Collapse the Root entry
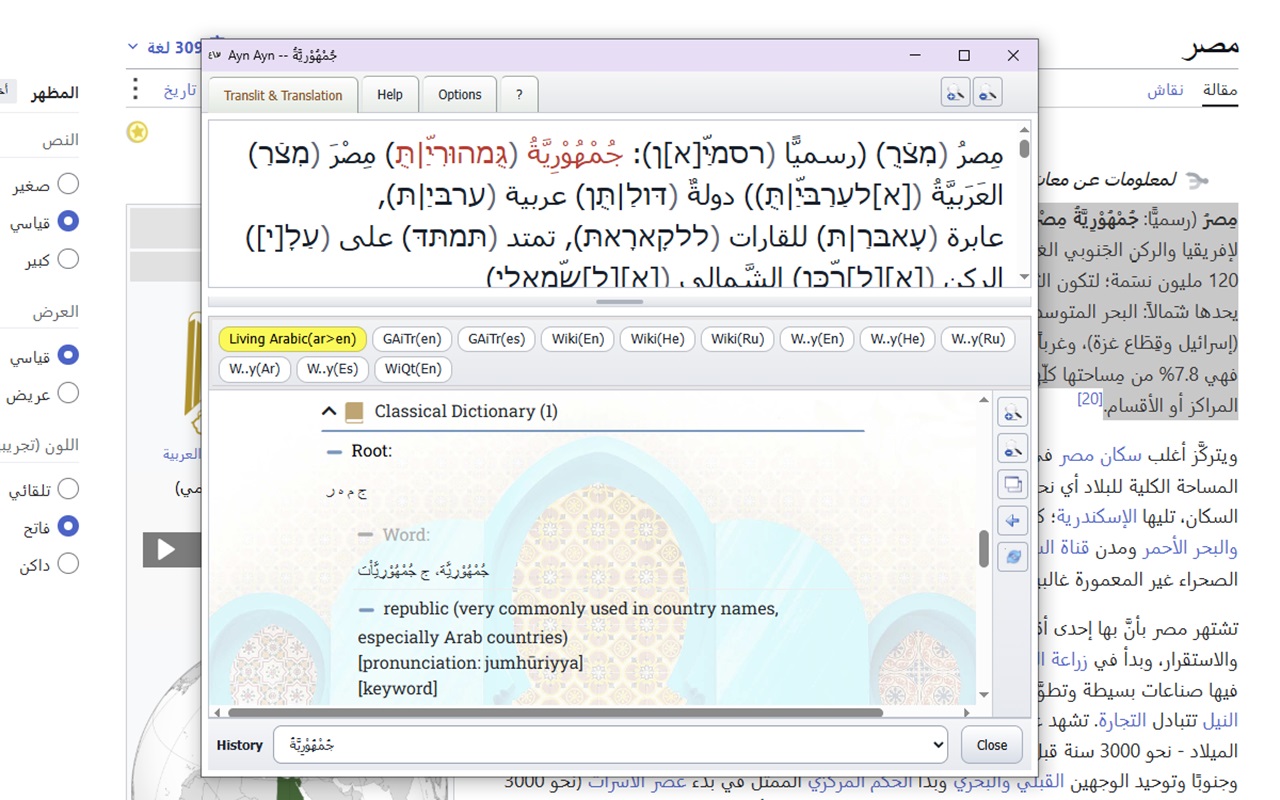This screenshot has width=1280, height=800. (334, 452)
